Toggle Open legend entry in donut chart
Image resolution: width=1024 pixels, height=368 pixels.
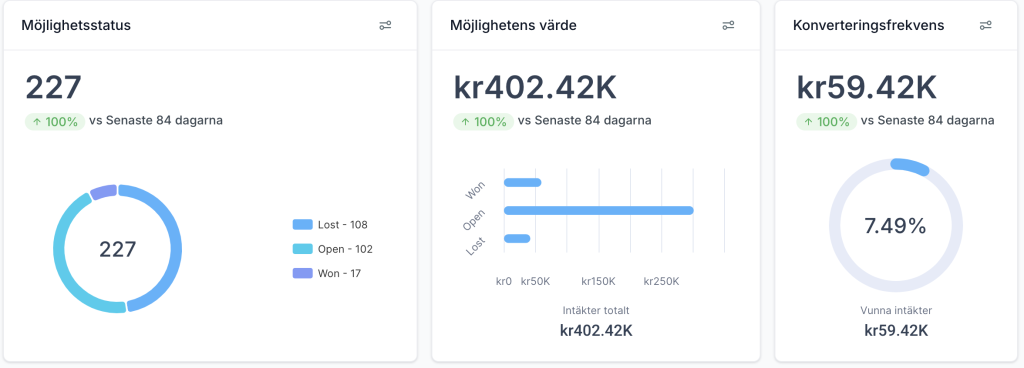tap(333, 249)
